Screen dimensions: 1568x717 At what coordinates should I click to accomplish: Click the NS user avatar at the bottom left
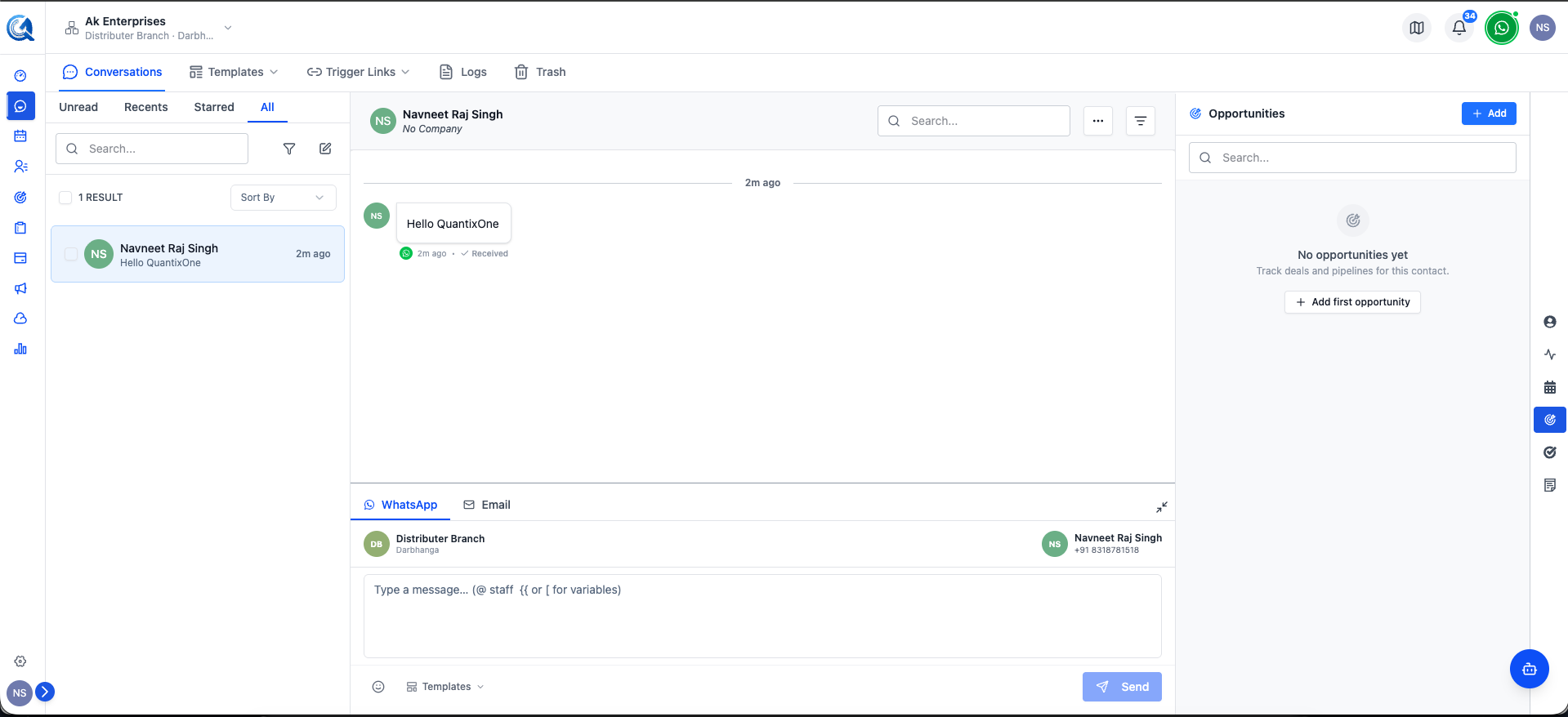(x=20, y=693)
